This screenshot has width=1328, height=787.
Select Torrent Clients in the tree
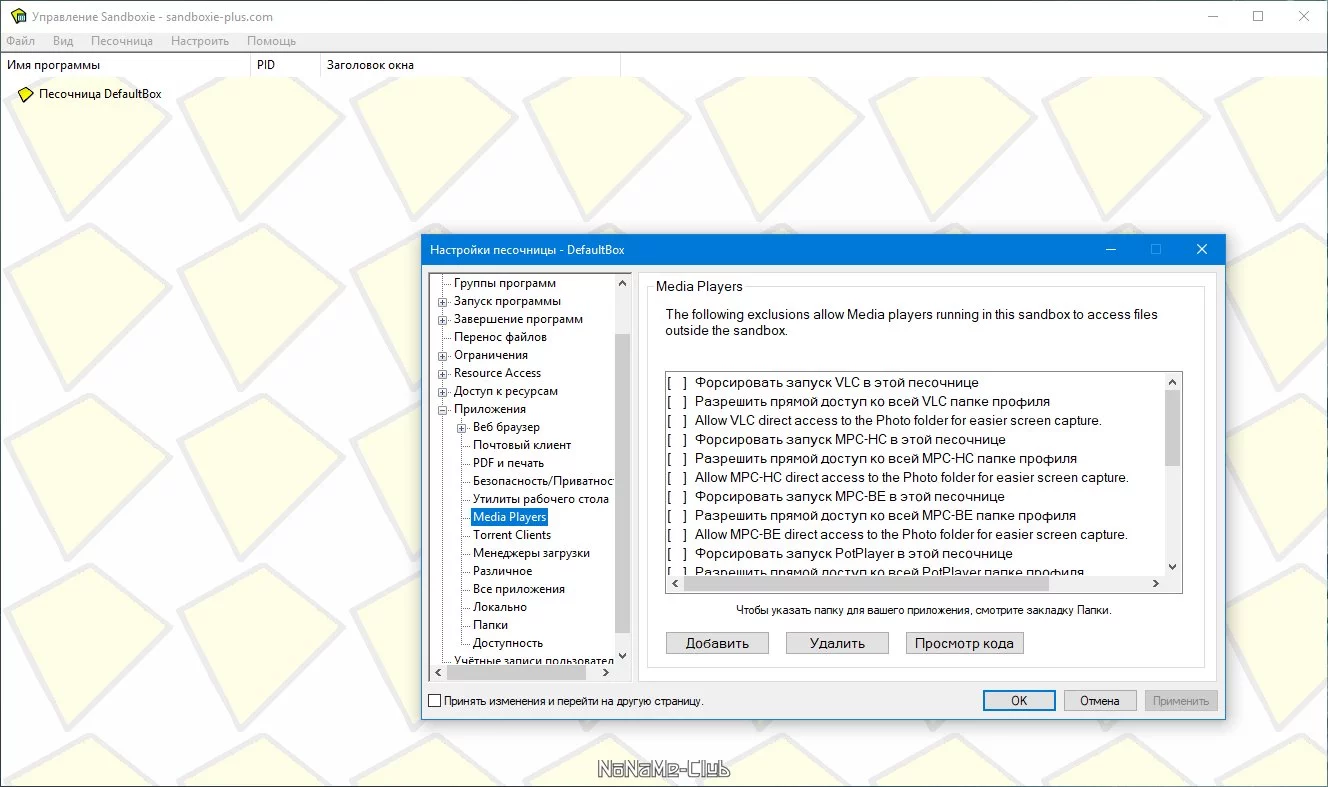[512, 535]
